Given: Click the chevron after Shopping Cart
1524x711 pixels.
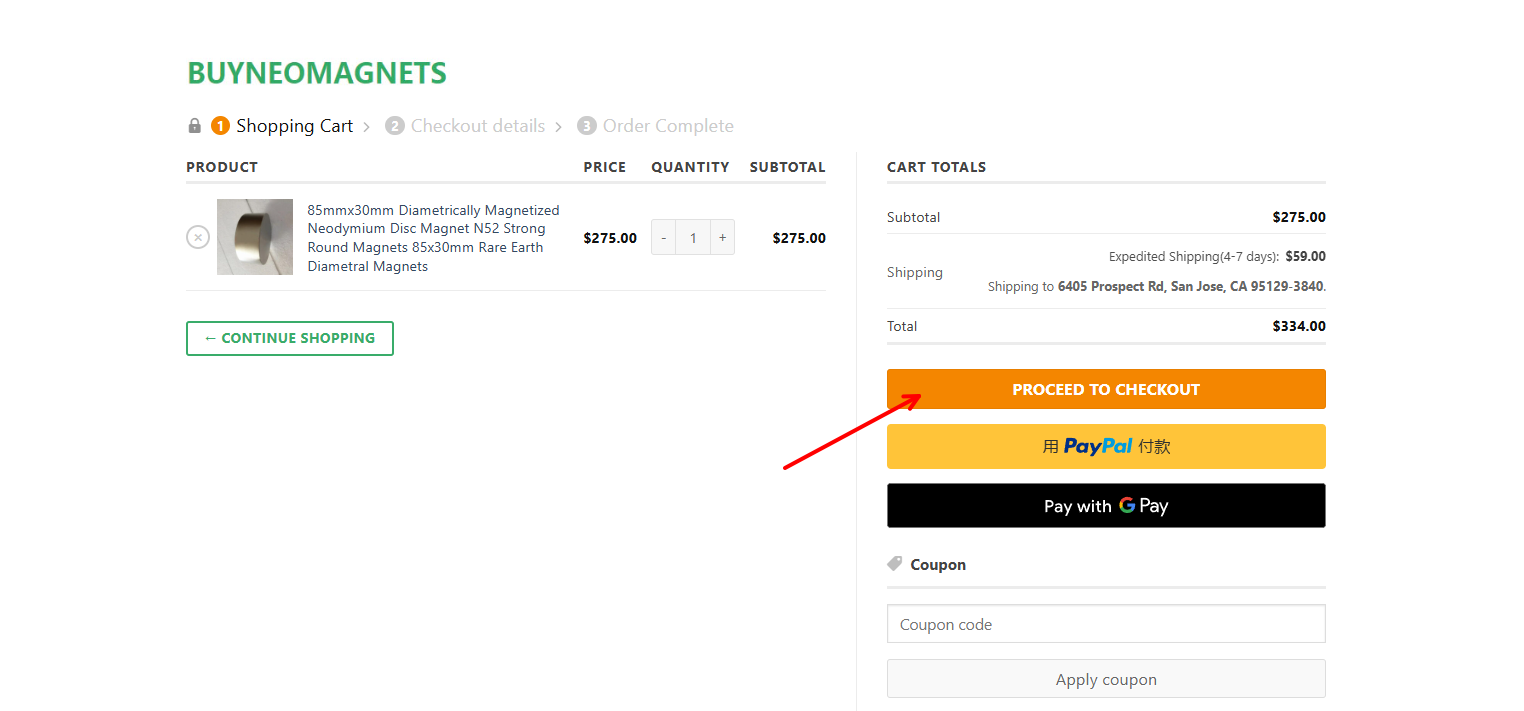Looking at the screenshot, I should tap(367, 127).
